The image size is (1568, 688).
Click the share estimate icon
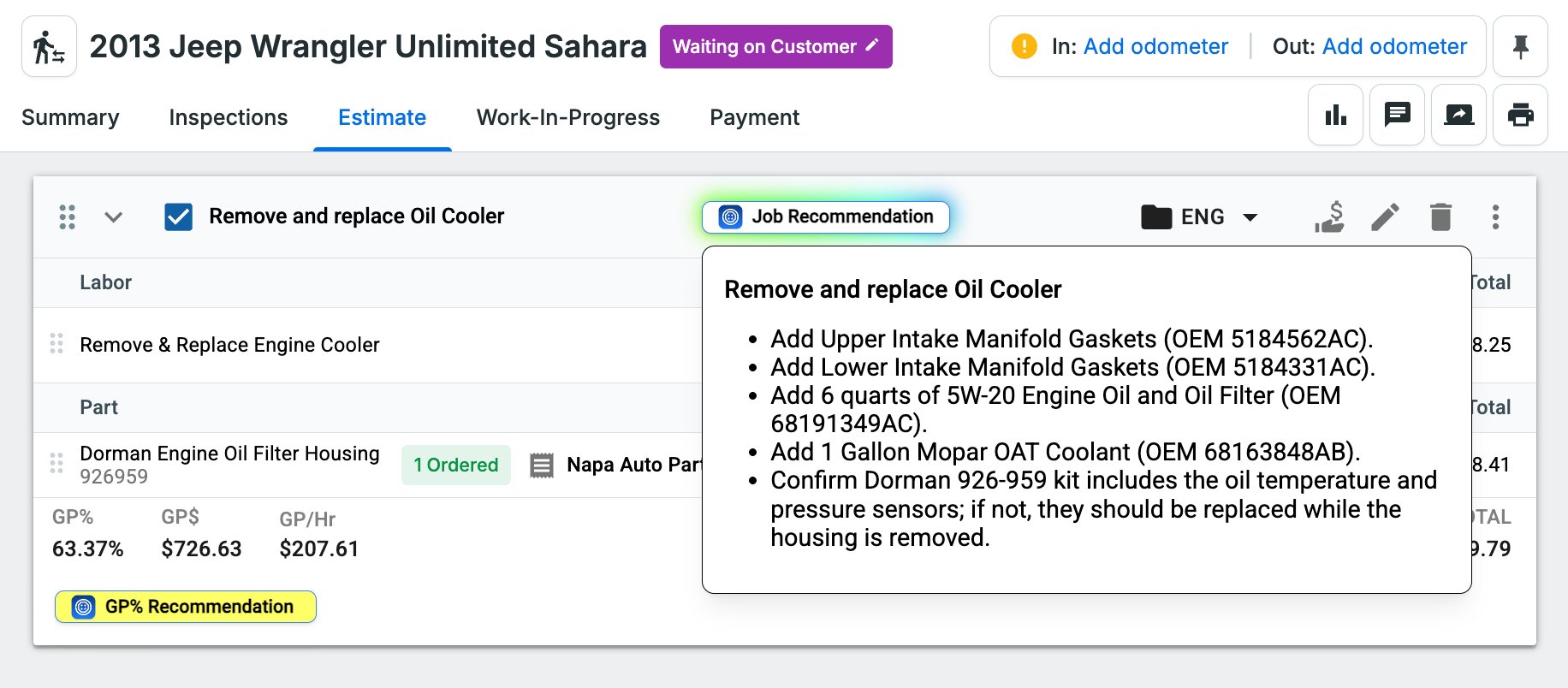coord(1458,115)
